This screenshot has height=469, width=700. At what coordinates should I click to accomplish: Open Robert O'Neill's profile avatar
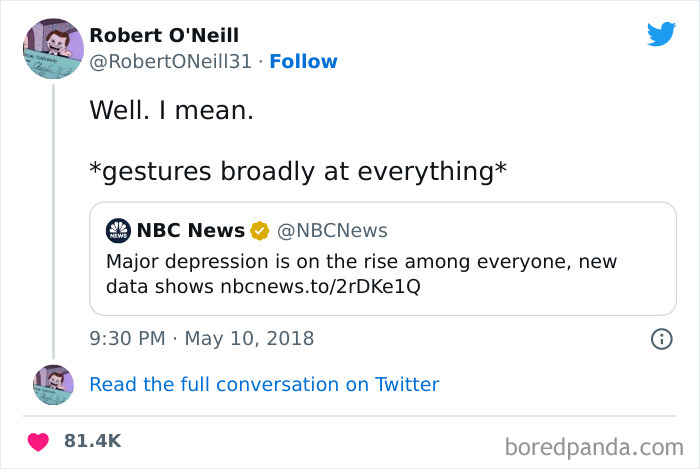point(52,49)
